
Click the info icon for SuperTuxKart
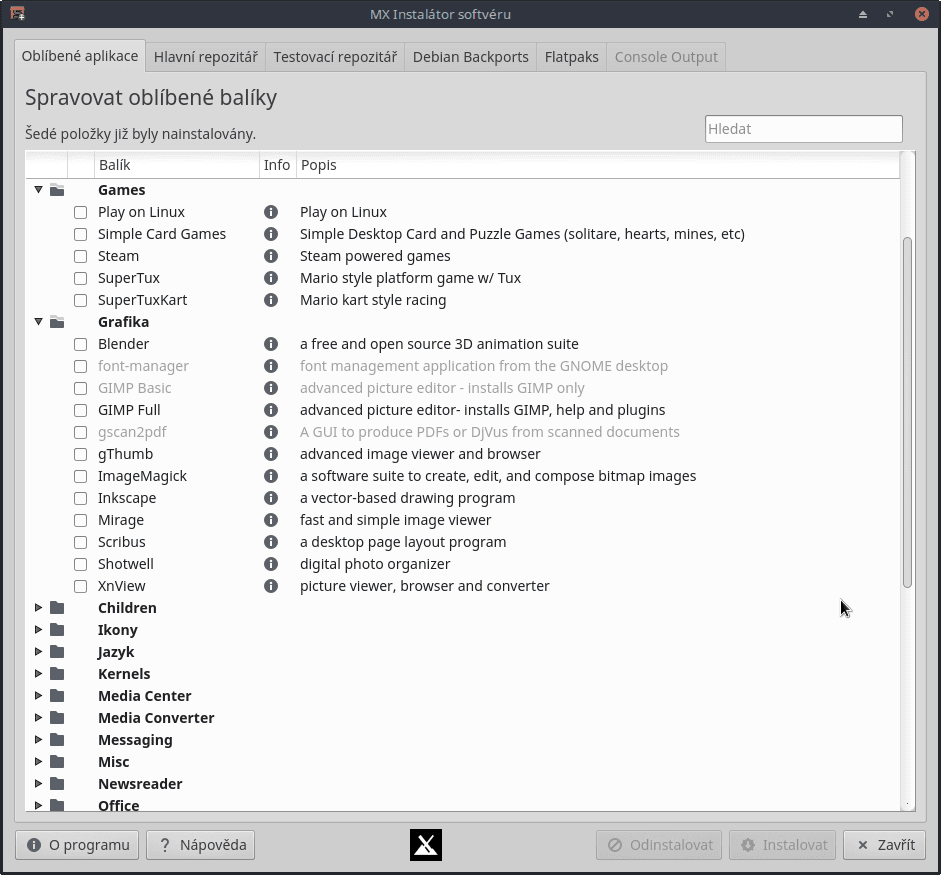coord(270,300)
